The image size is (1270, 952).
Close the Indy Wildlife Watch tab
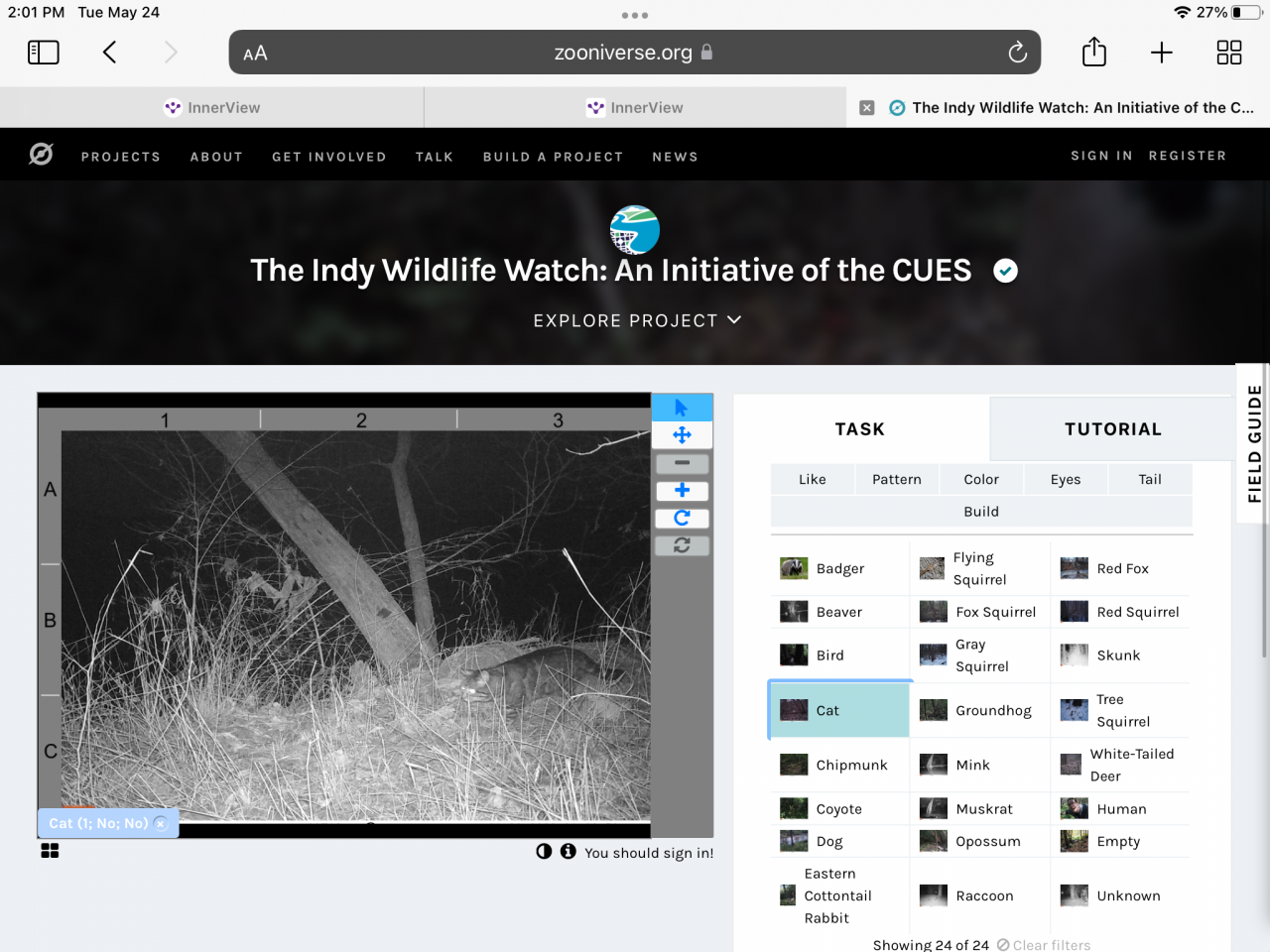tap(867, 108)
